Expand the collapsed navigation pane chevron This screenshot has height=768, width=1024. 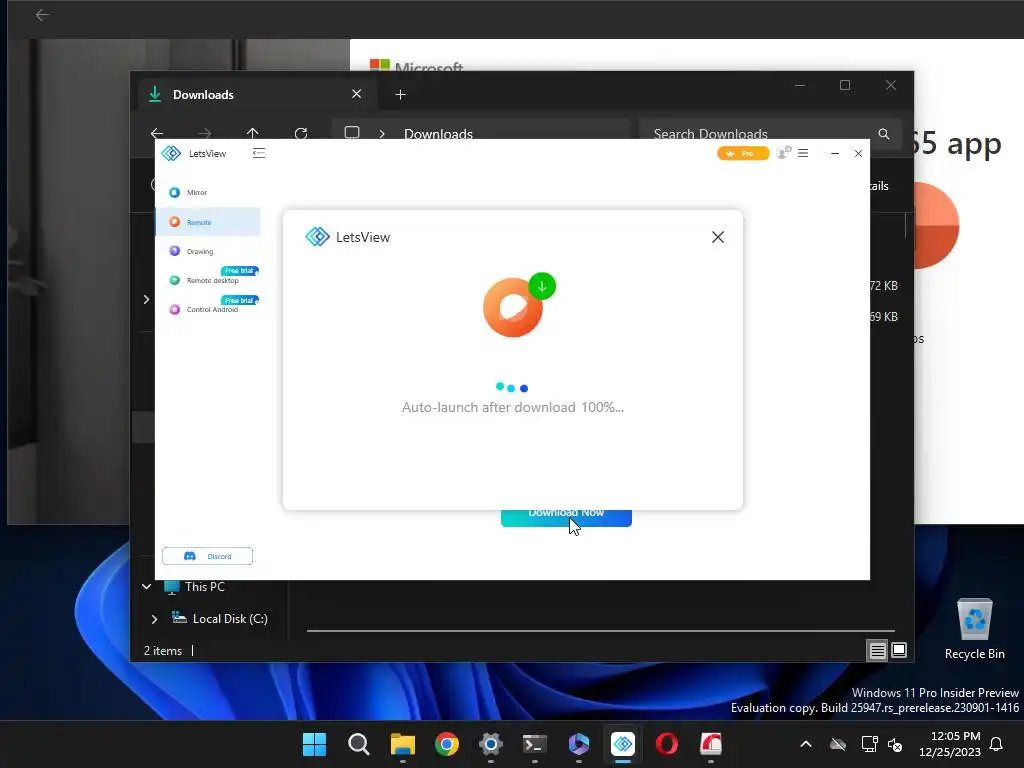pyautogui.click(x=146, y=299)
